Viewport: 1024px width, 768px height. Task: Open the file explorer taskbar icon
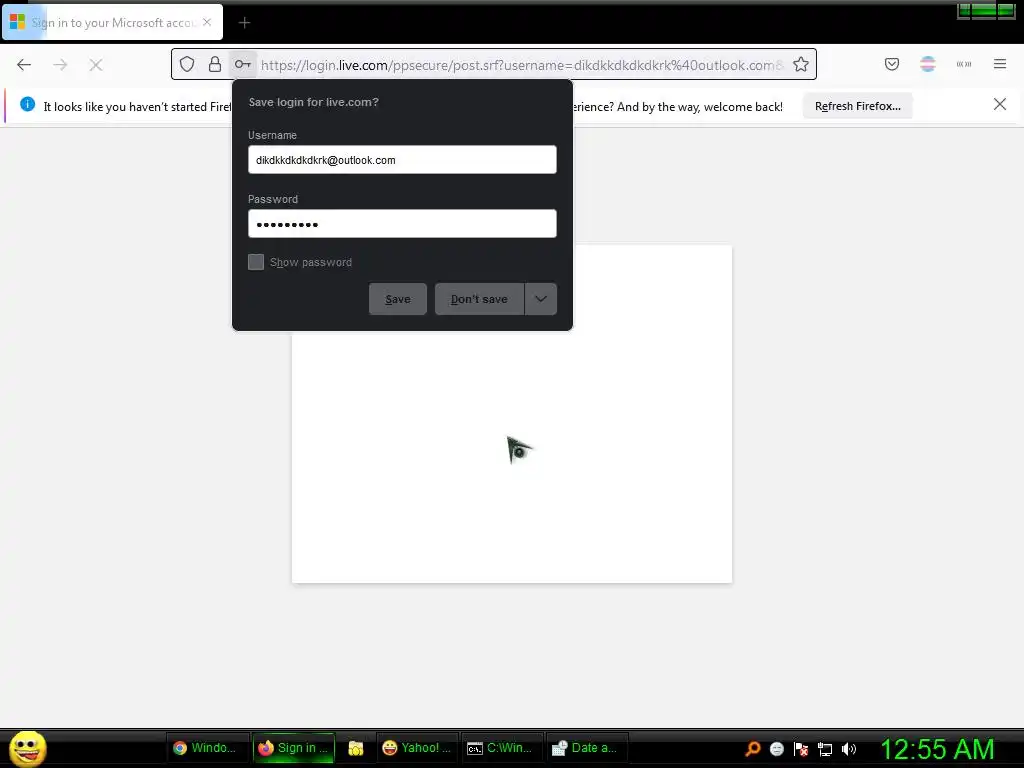click(x=356, y=748)
